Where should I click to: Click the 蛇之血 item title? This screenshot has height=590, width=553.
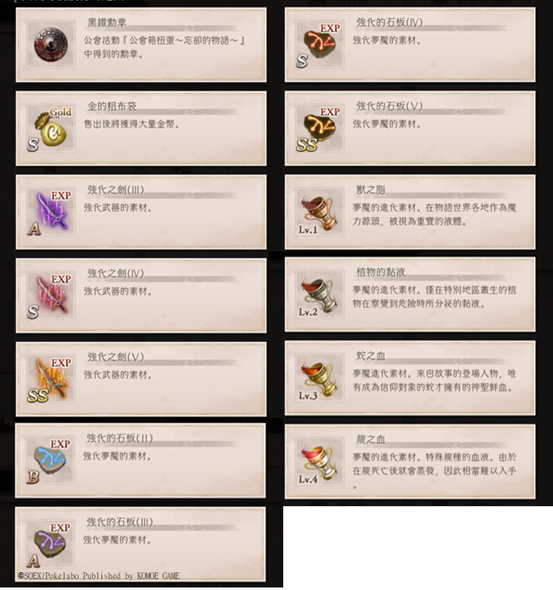371,356
